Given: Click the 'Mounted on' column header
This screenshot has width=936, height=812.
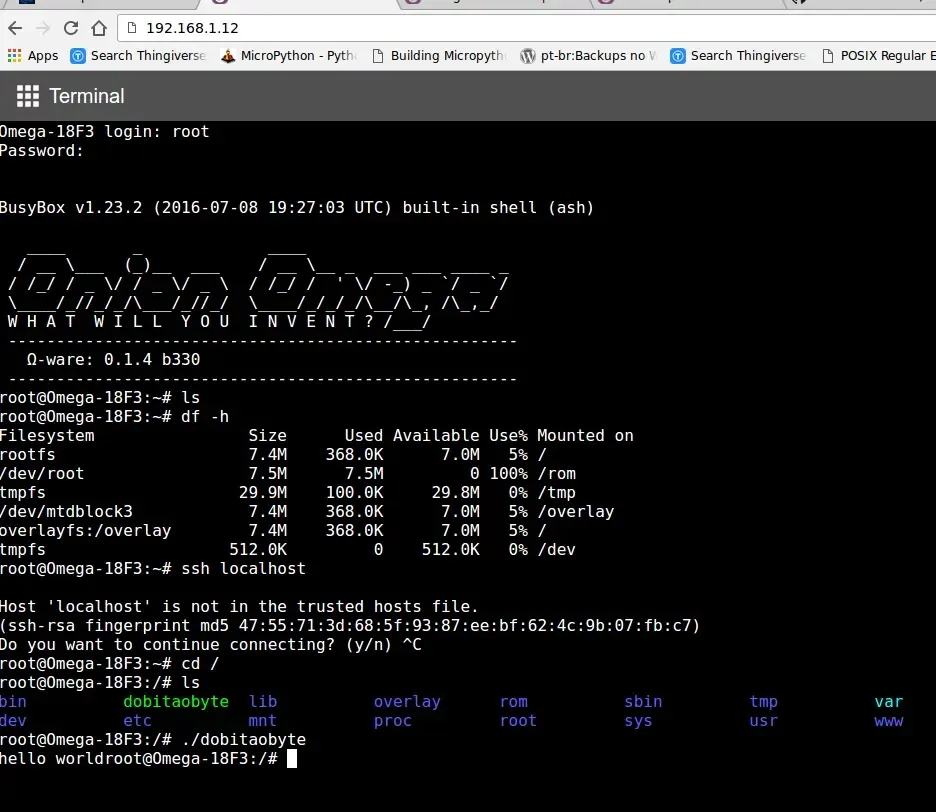Looking at the screenshot, I should point(585,435).
